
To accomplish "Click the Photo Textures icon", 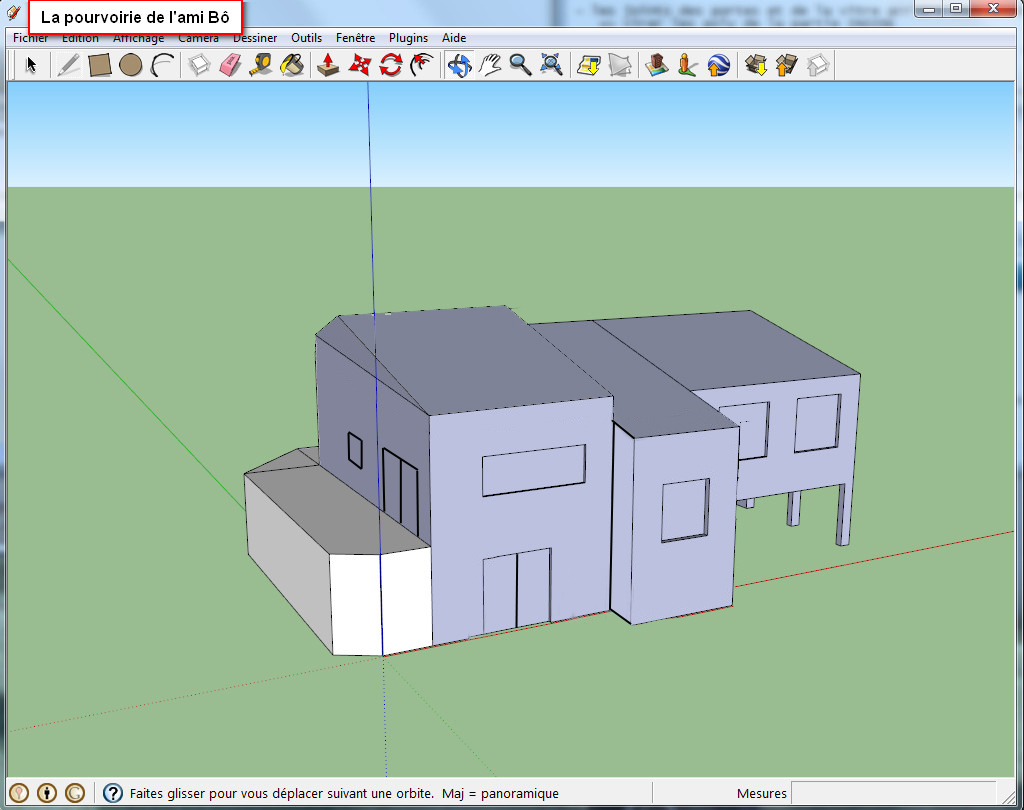I will pos(687,65).
